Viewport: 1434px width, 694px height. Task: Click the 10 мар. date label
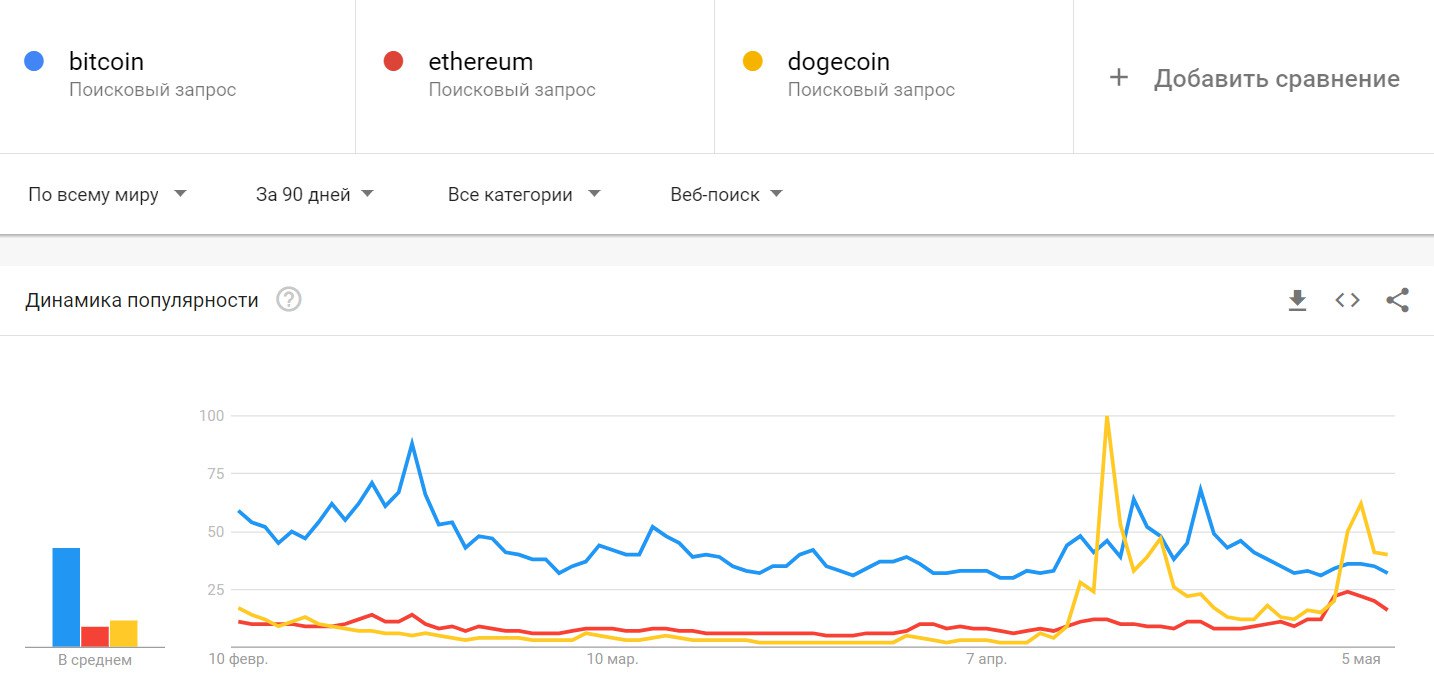[612, 660]
